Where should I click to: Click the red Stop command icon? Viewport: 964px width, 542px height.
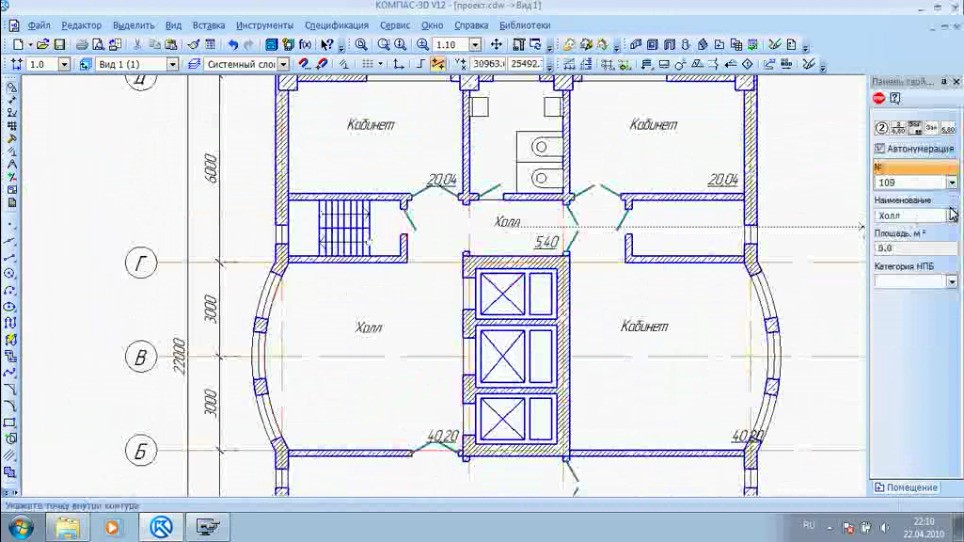pos(879,98)
